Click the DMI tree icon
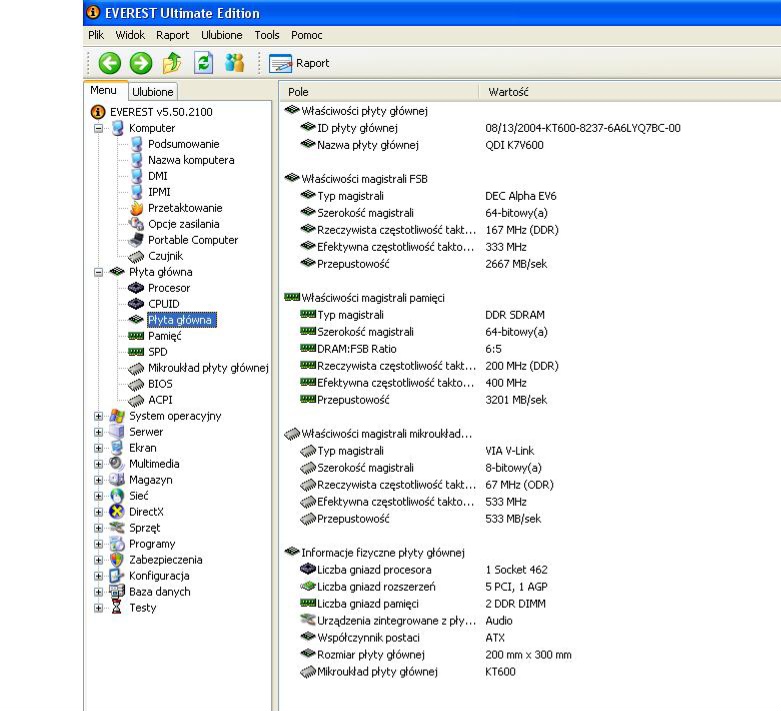 tap(136, 176)
